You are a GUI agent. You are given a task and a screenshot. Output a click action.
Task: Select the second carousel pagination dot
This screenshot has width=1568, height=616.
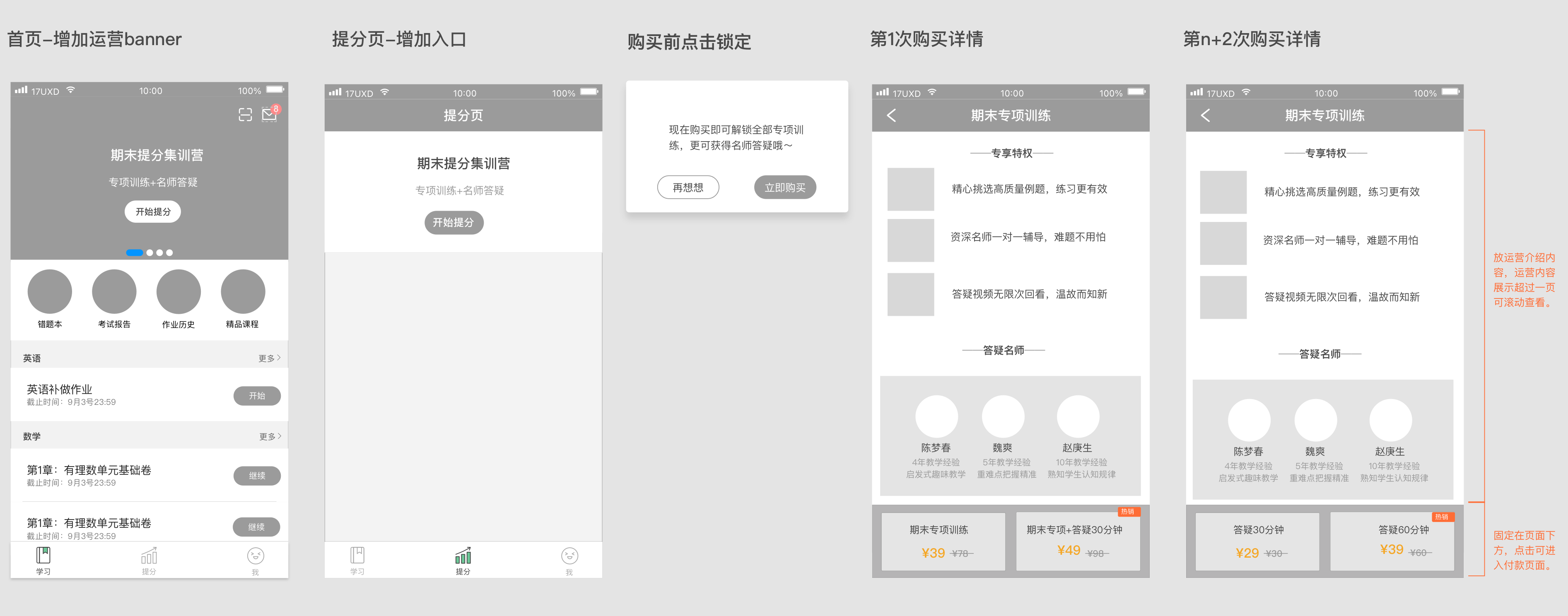pyautogui.click(x=150, y=253)
